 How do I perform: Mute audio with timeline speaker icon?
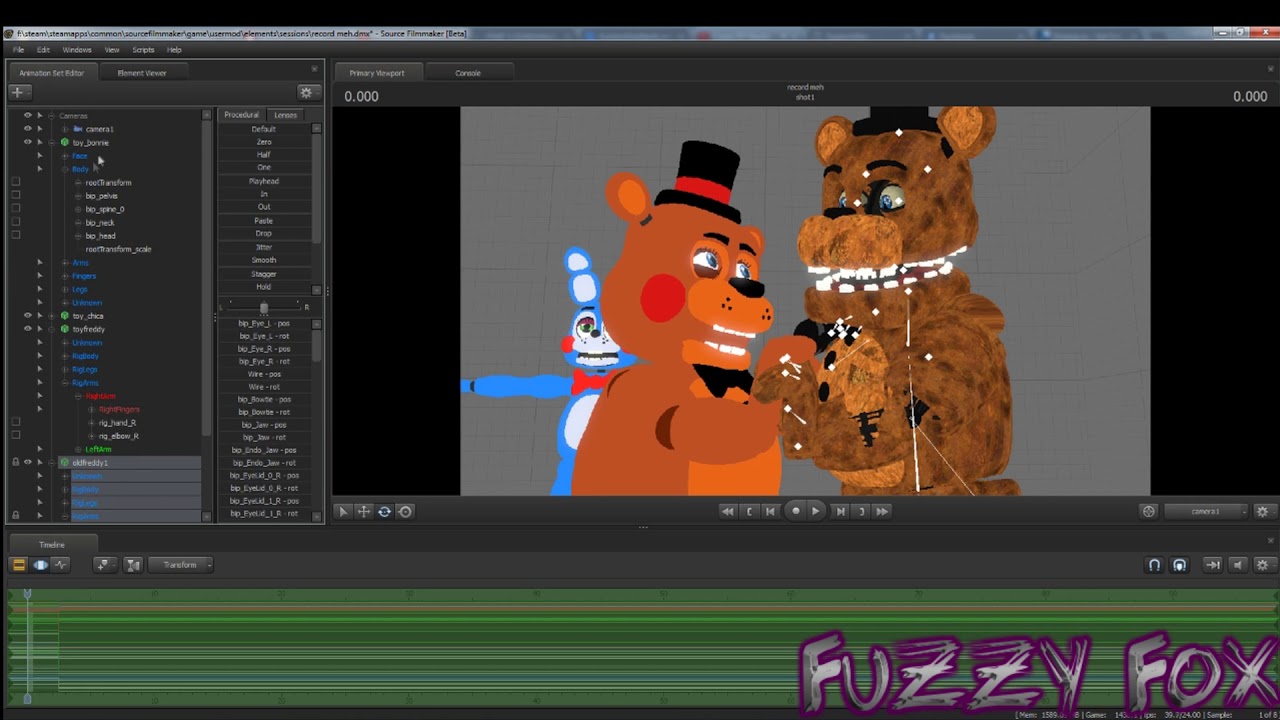click(1237, 565)
